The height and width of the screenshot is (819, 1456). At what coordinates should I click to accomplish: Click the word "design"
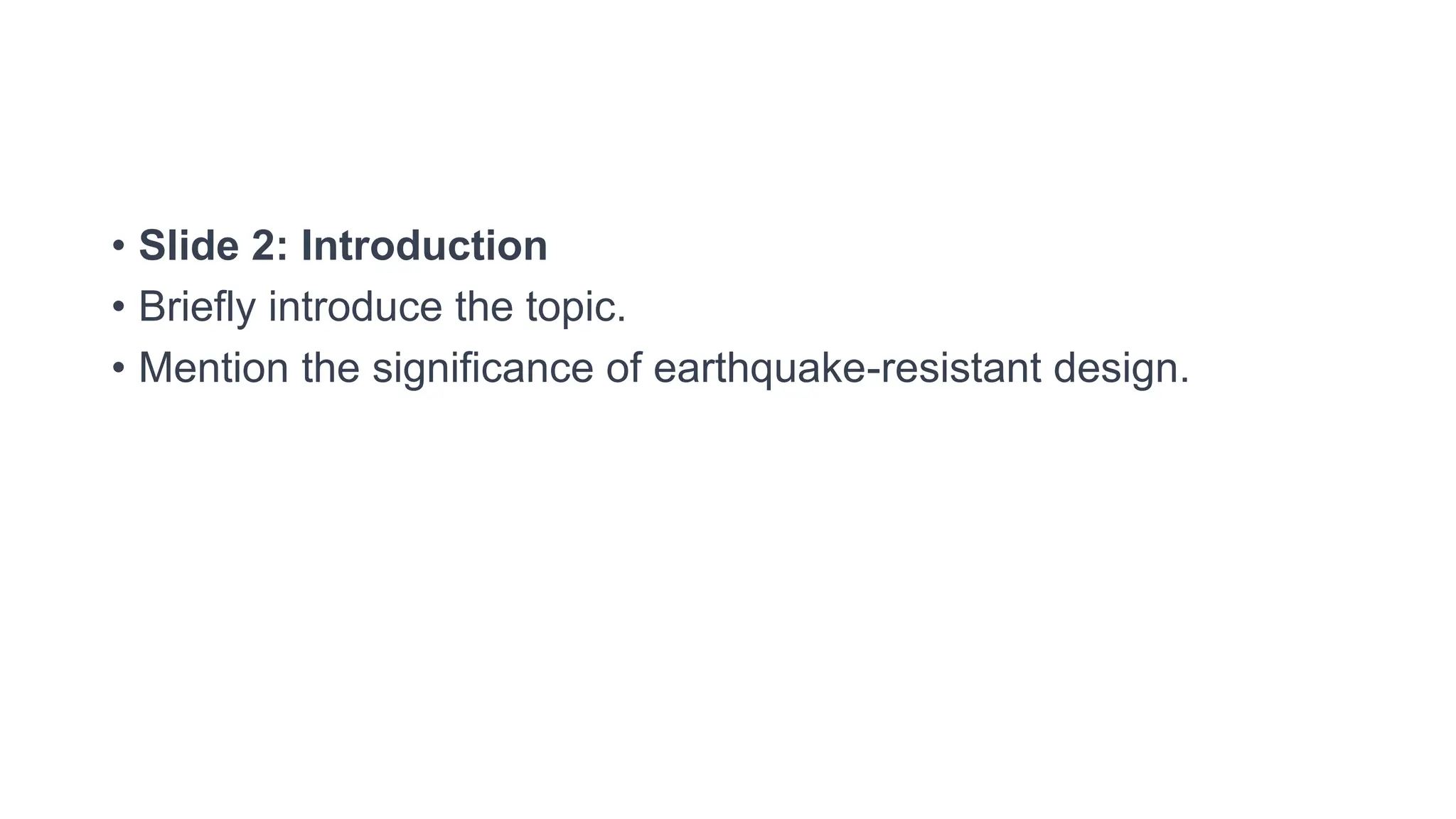pos(1115,368)
